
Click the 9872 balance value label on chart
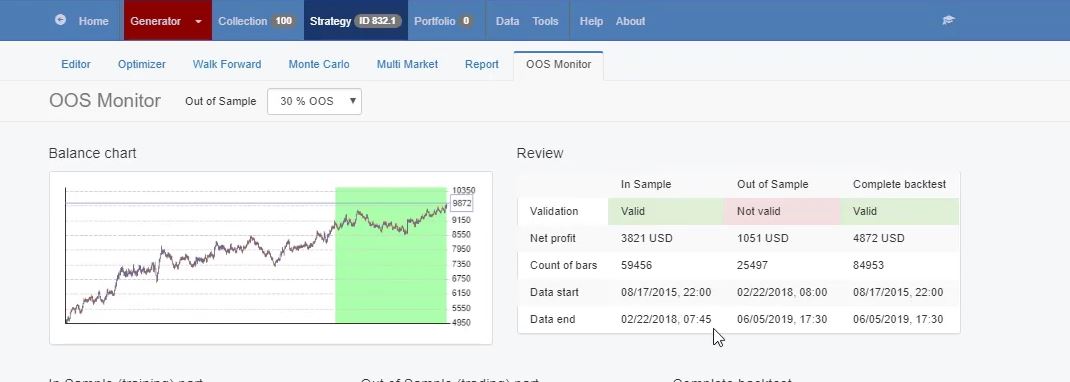tap(462, 203)
